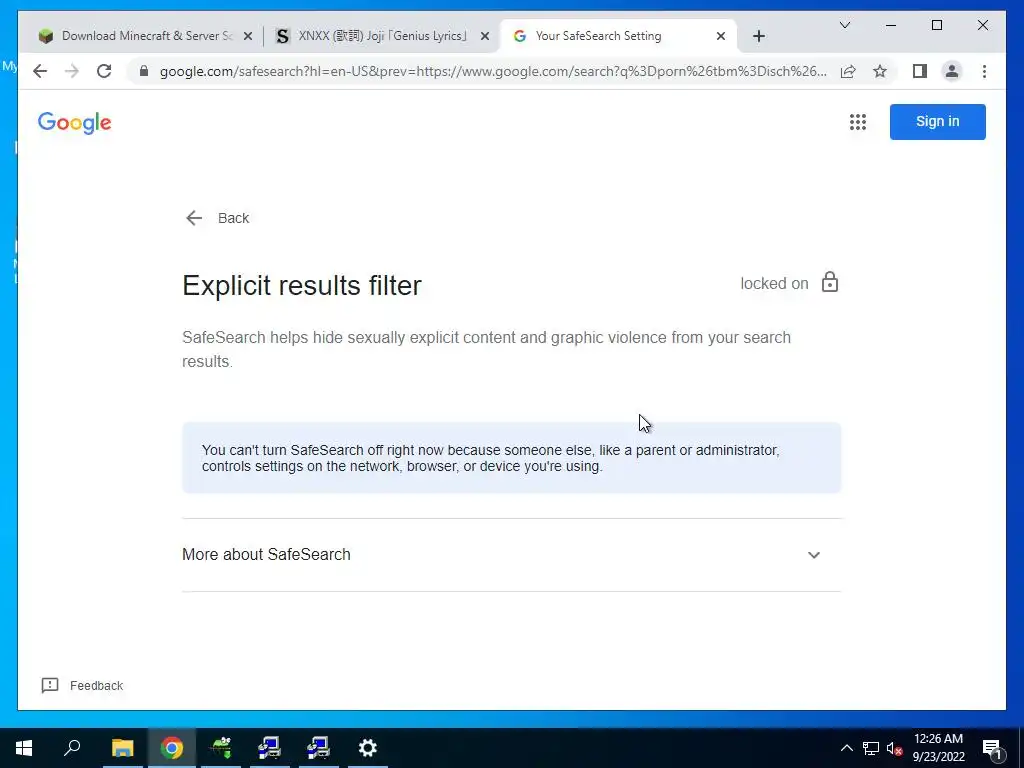Open a new tab with plus button

pyautogui.click(x=758, y=36)
